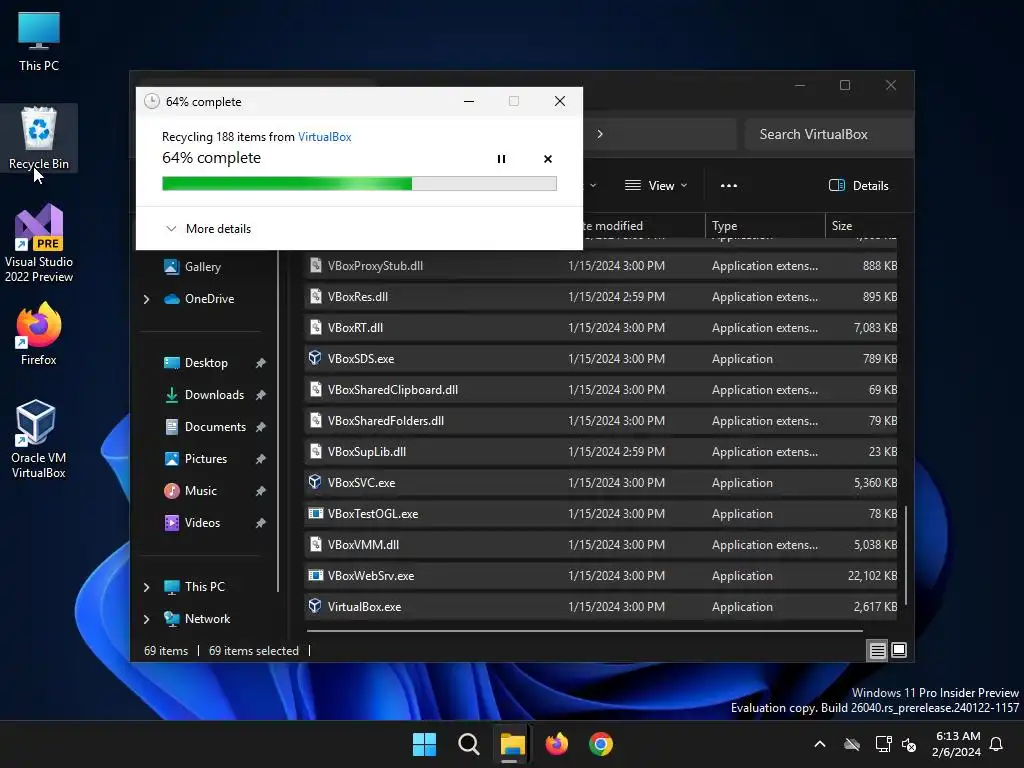The width and height of the screenshot is (1024, 768).
Task: Select the VBoxProxyStub.dll file
Action: pos(601,266)
